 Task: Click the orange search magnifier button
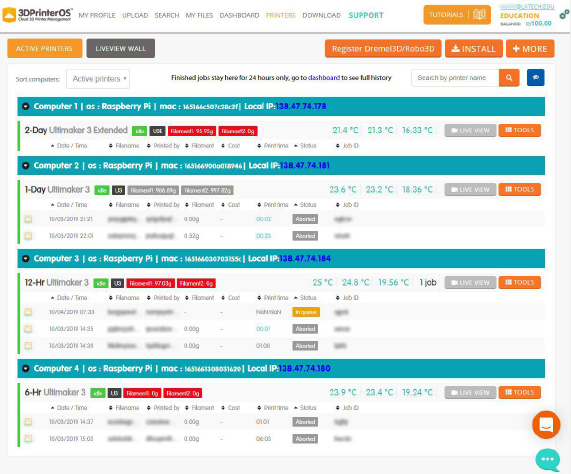pyautogui.click(x=509, y=78)
